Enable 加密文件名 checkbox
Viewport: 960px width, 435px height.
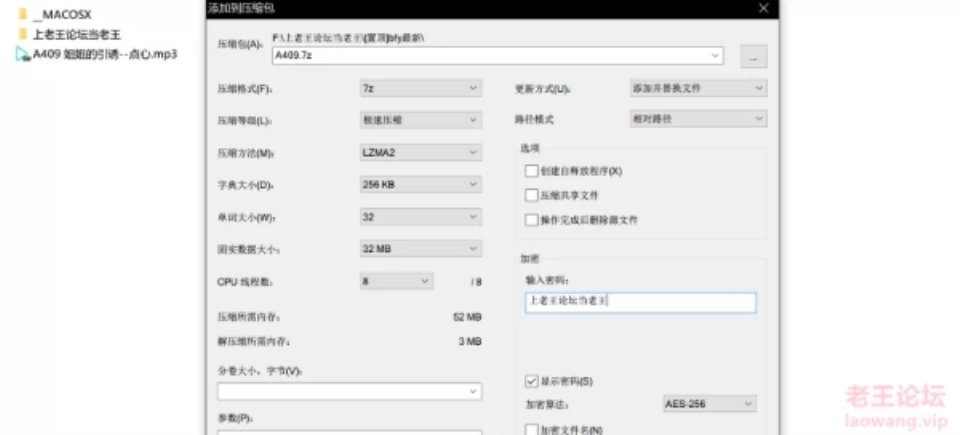point(531,430)
